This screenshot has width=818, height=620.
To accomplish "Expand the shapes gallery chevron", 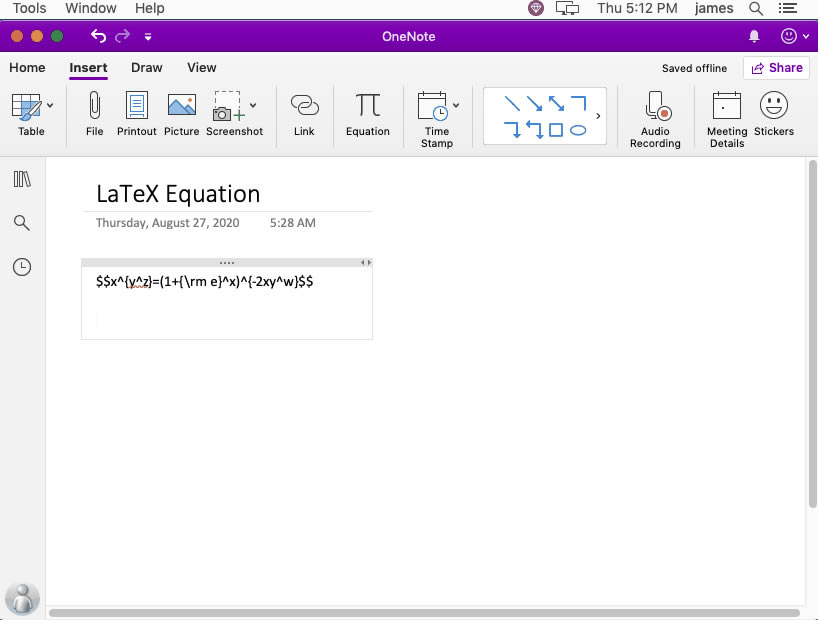I will click(598, 115).
